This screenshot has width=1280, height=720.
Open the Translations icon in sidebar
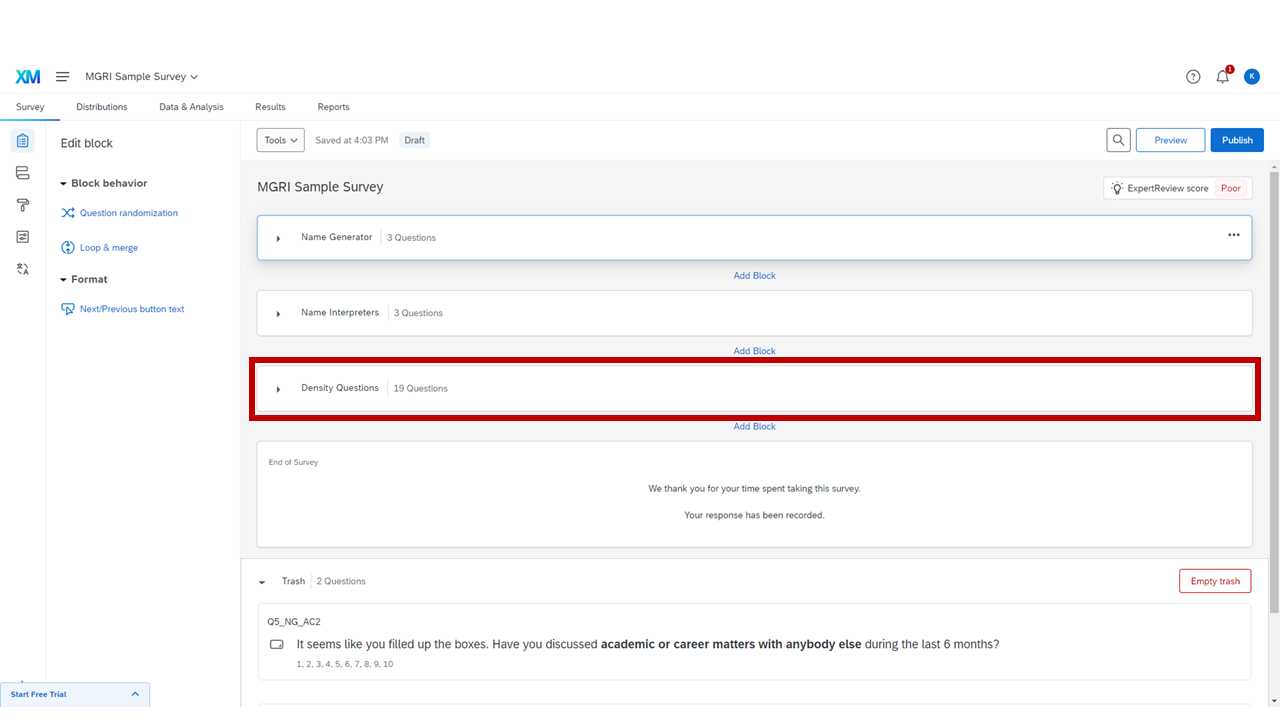[x=23, y=269]
